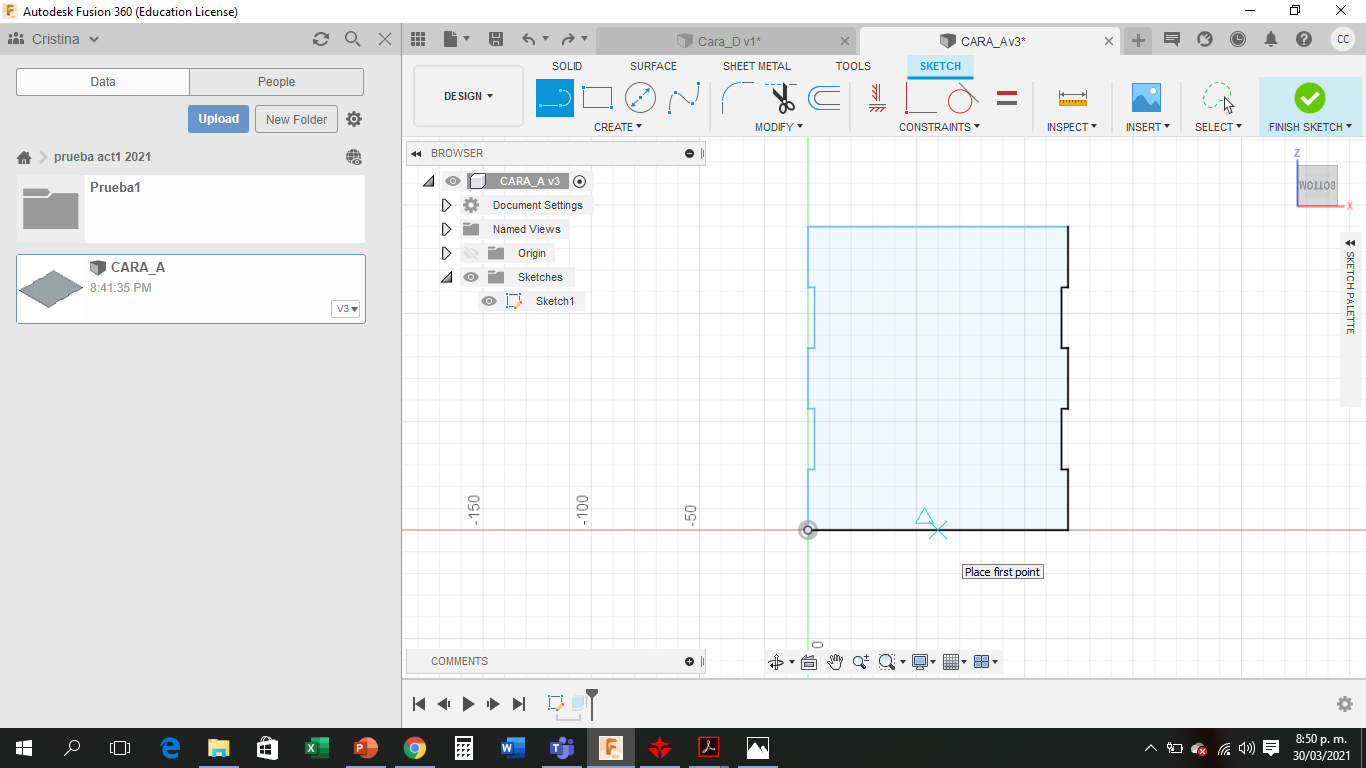Apply the Equal constraint
1366x768 pixels.
pos(1007,98)
